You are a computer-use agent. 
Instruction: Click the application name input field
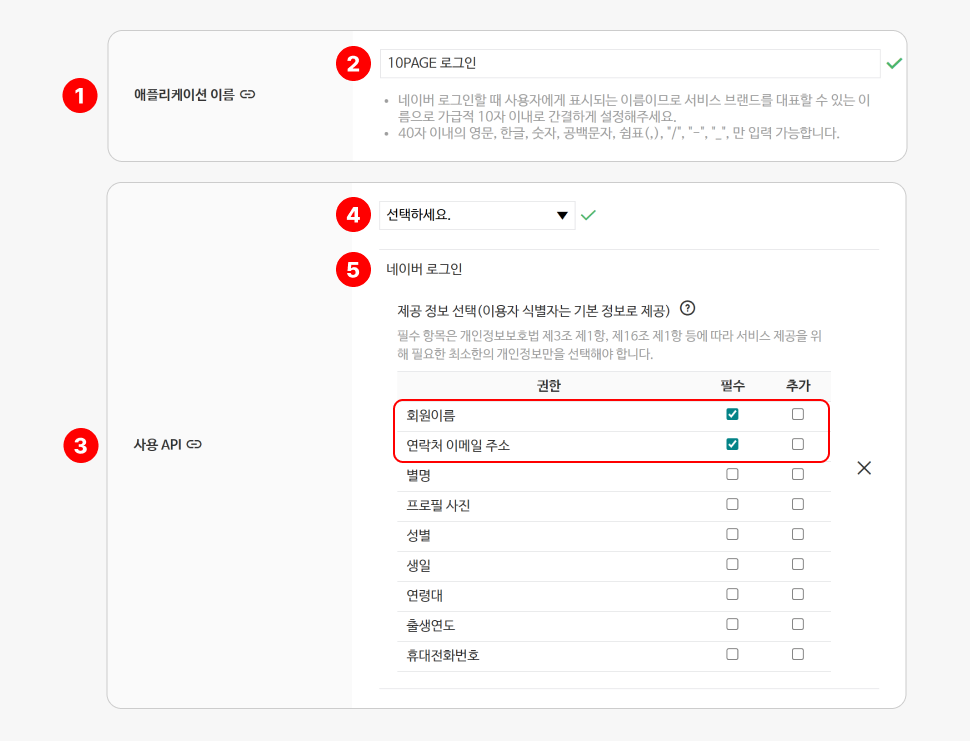pyautogui.click(x=629, y=63)
